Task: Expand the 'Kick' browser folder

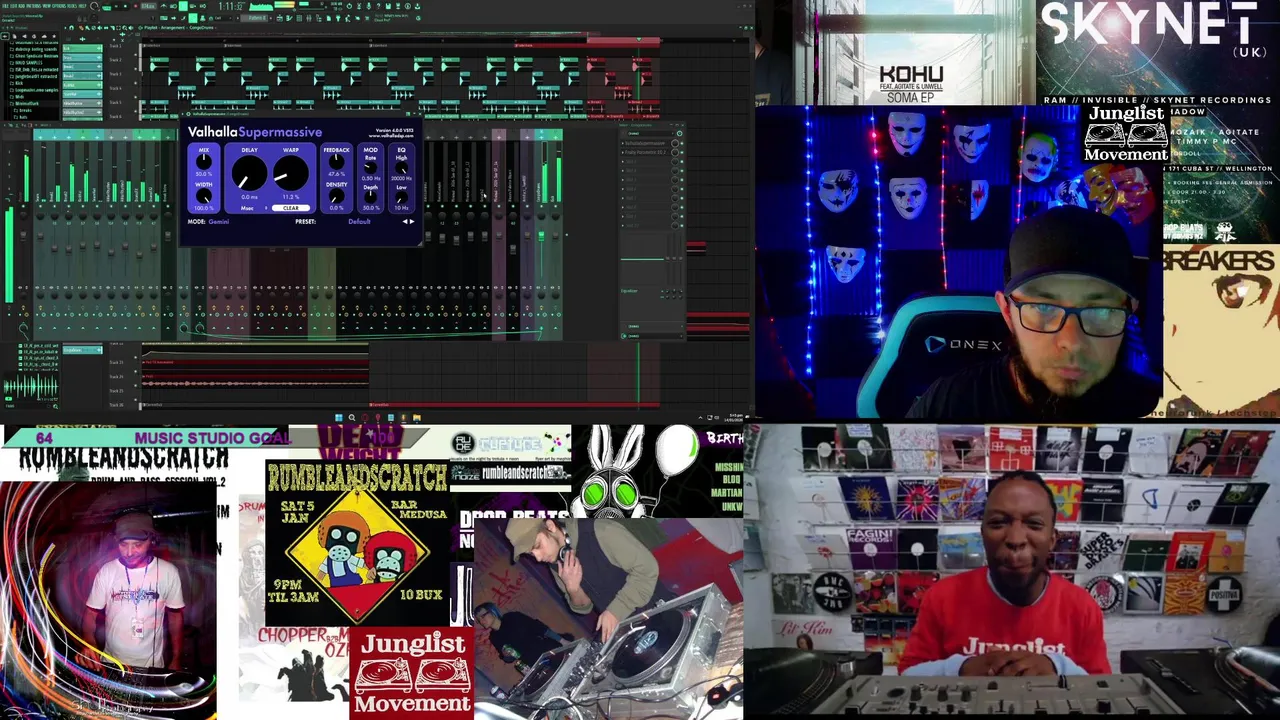Action: 18,83
